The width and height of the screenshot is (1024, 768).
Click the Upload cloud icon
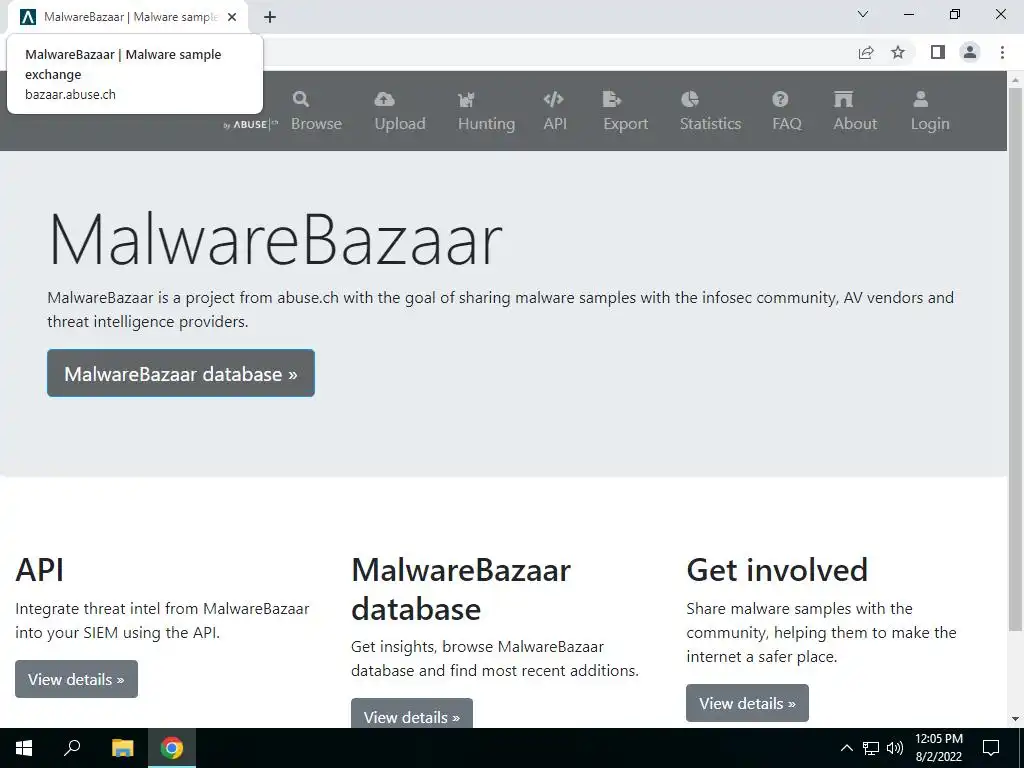pos(384,99)
